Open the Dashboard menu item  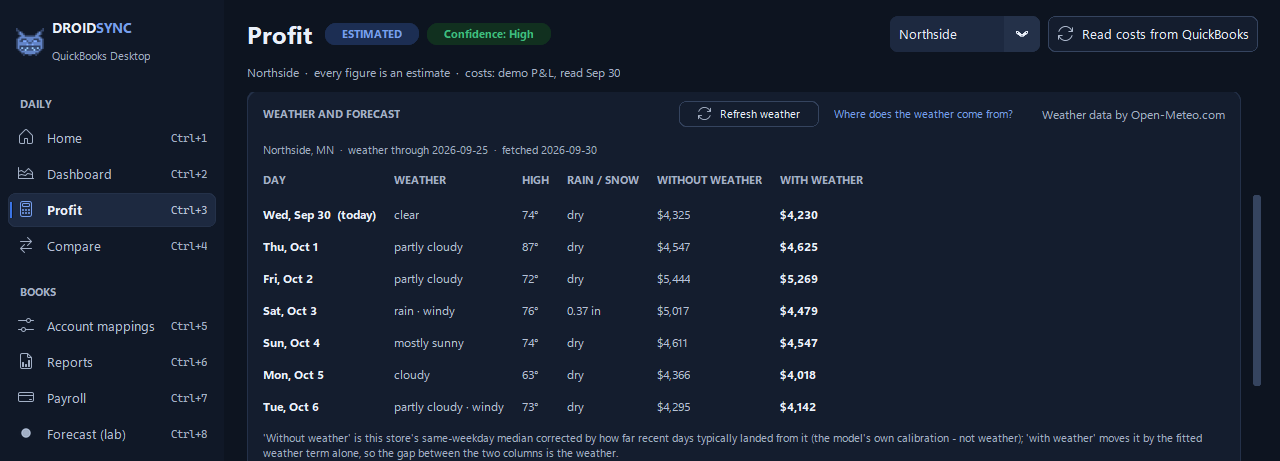(x=112, y=174)
